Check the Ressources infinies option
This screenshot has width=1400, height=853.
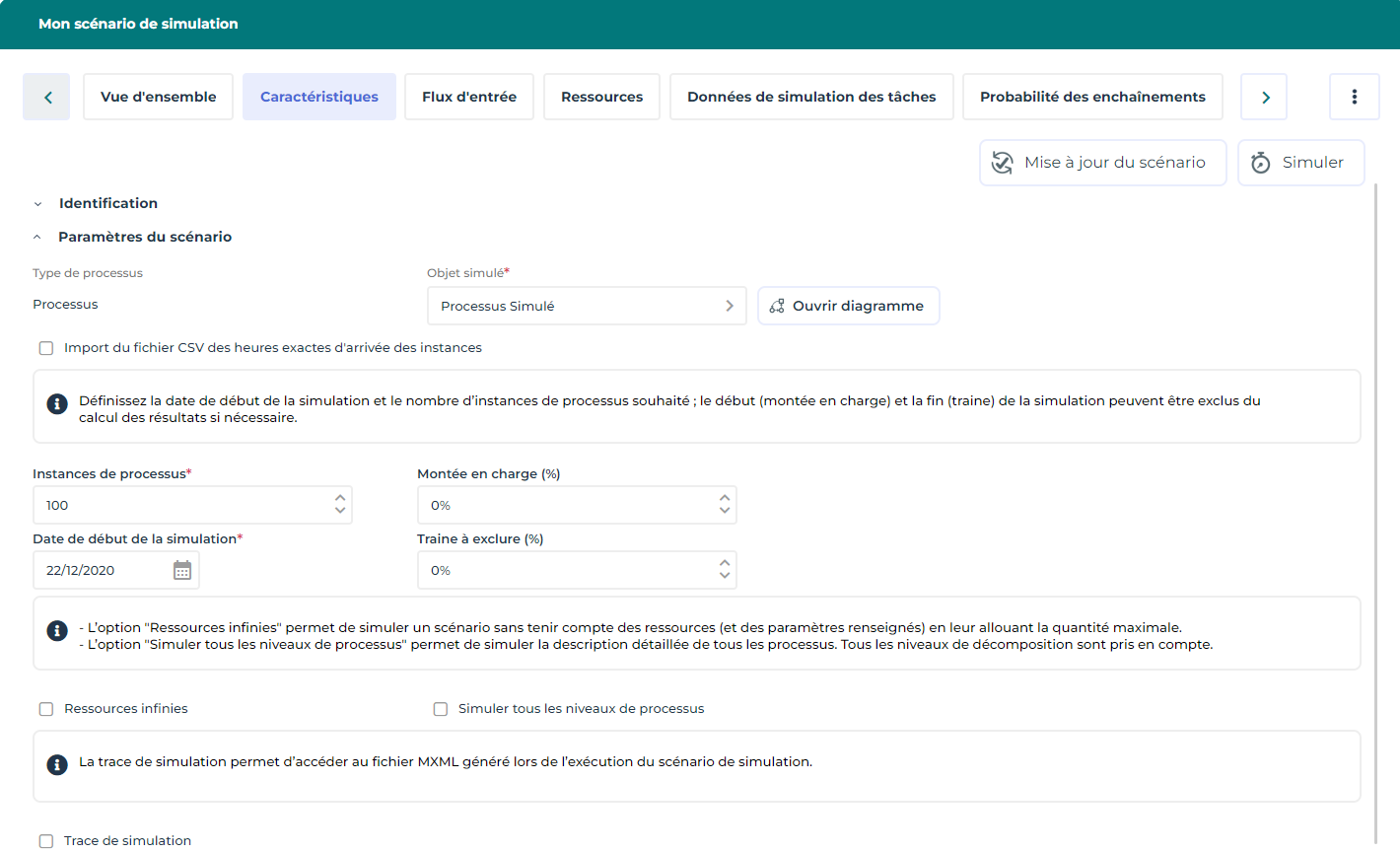pos(46,709)
